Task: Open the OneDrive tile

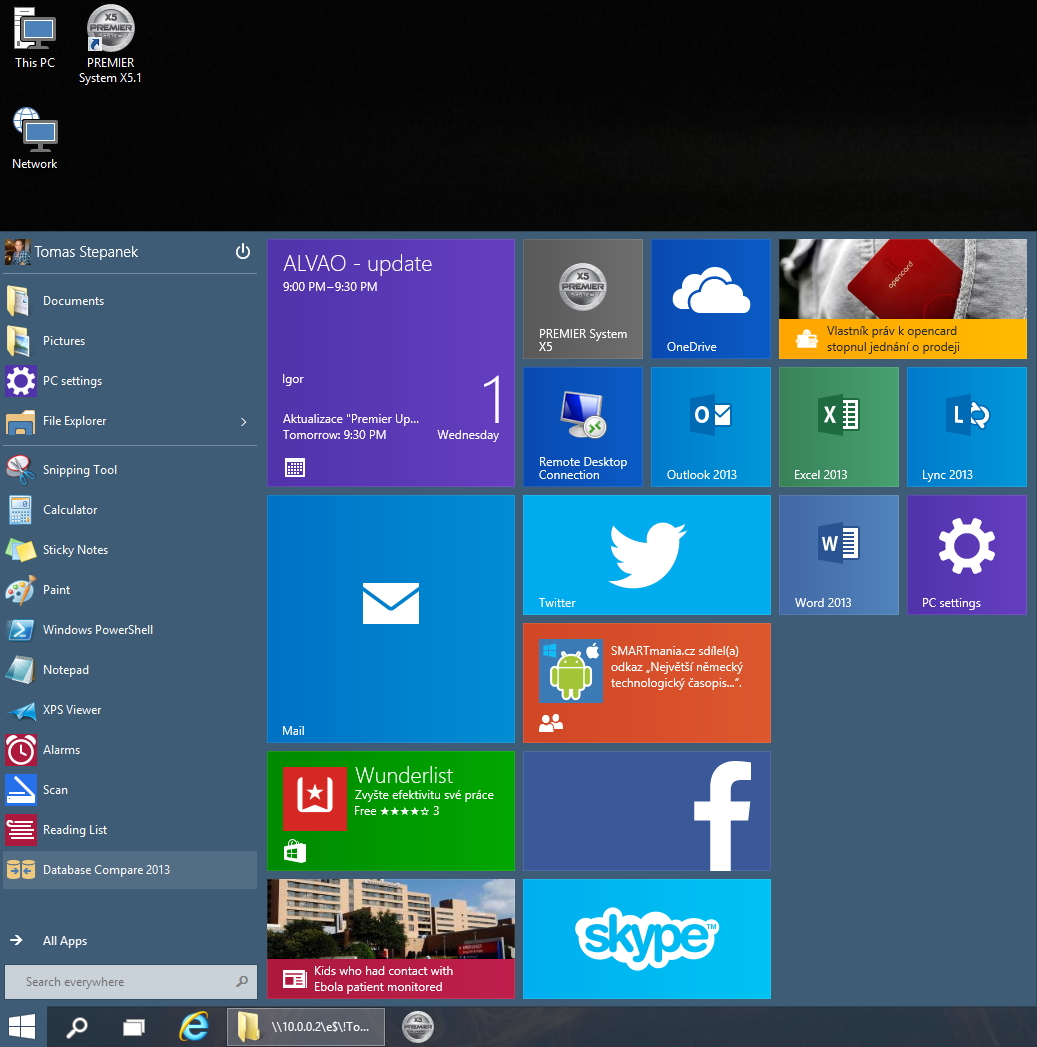Action: pyautogui.click(x=710, y=298)
